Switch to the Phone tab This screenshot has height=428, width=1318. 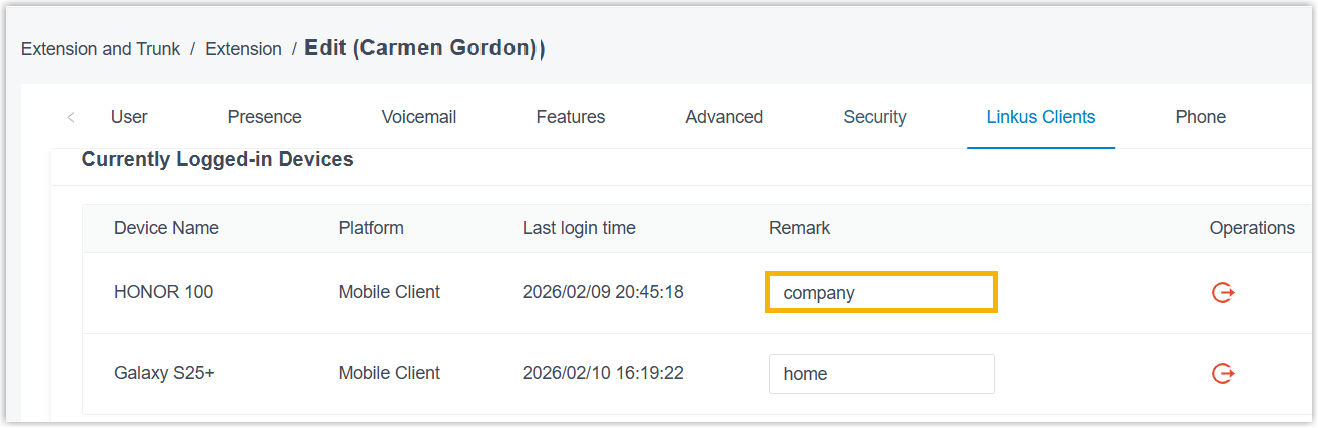pyautogui.click(x=1200, y=117)
